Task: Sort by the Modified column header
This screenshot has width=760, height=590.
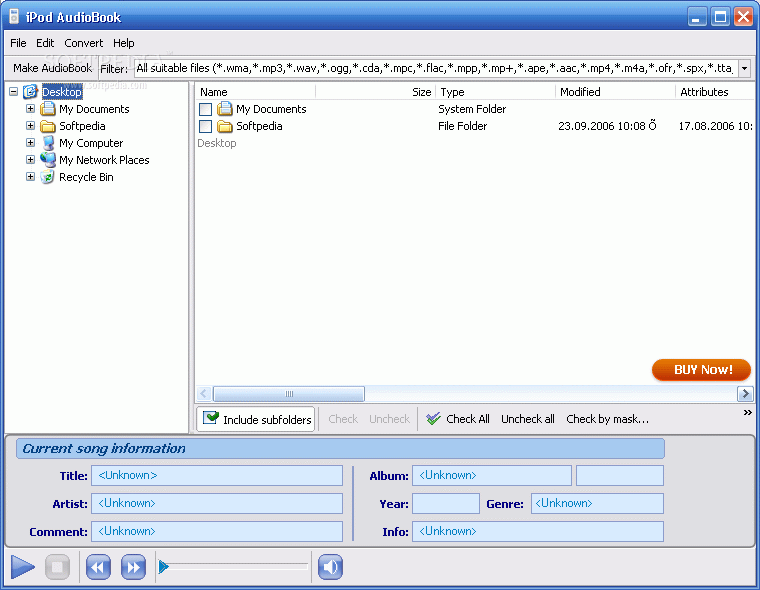Action: coord(616,92)
